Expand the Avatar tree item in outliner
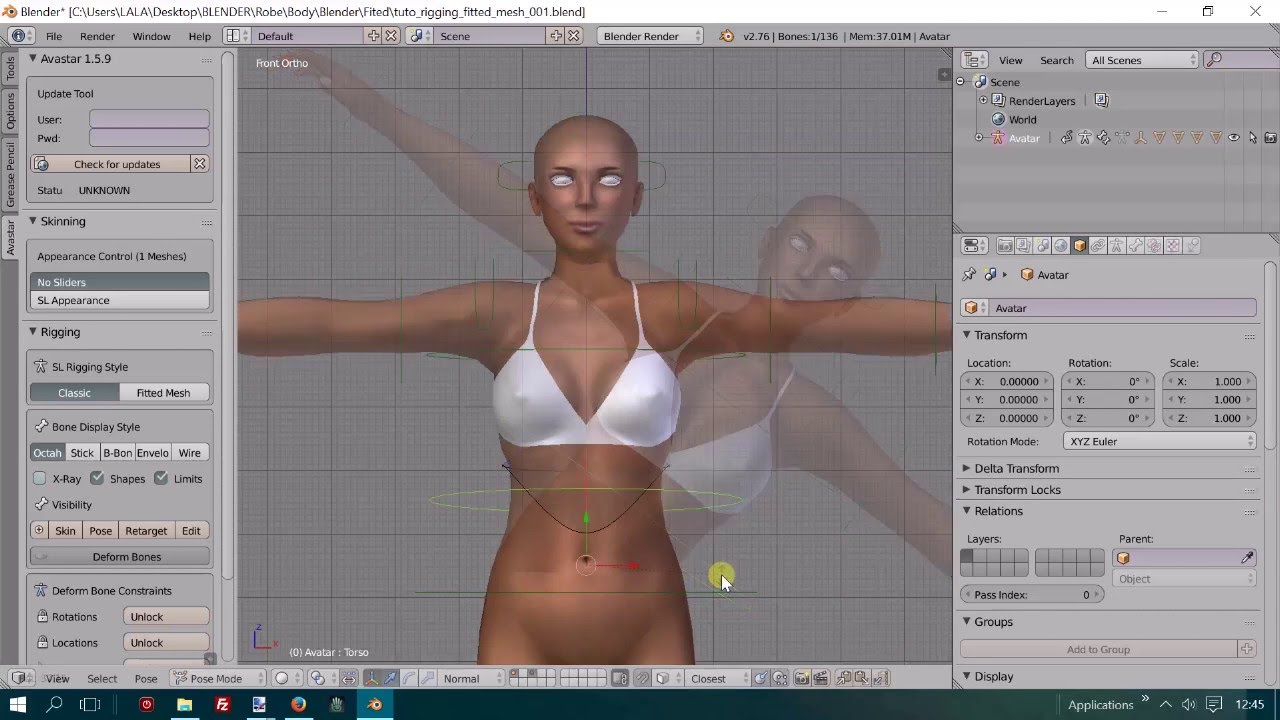 coord(979,138)
